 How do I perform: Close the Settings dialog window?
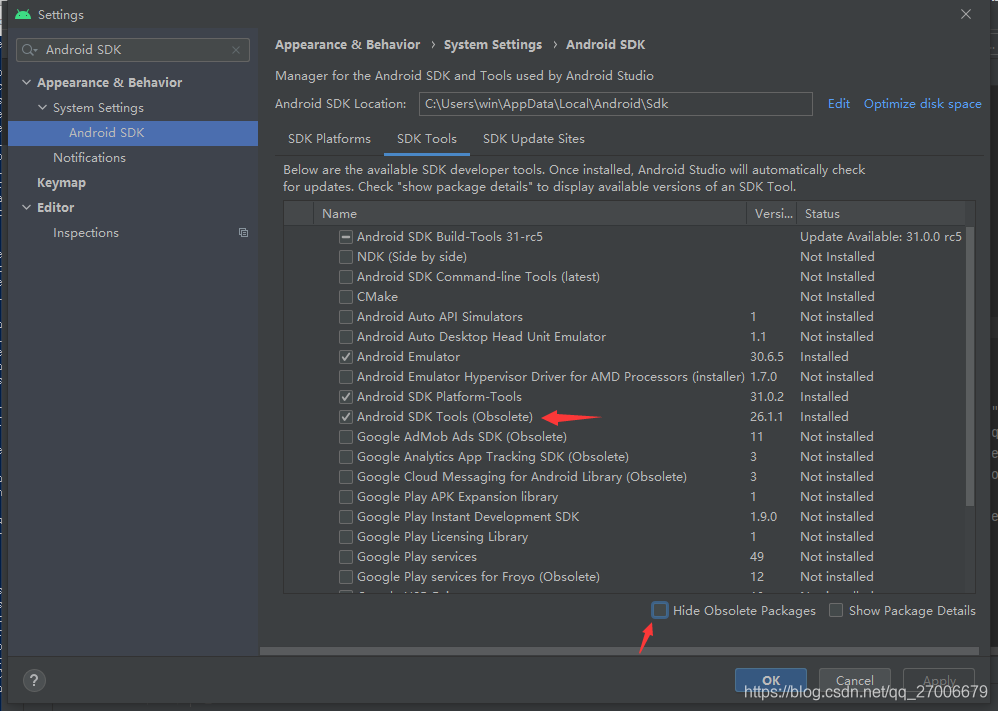pos(966,14)
